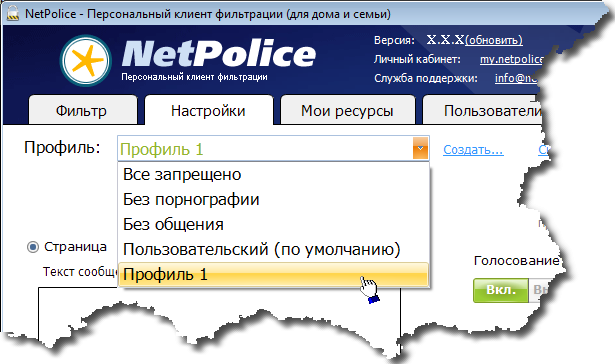Open the Фильтр tab
The width and height of the screenshot is (615, 364).
tap(83, 111)
